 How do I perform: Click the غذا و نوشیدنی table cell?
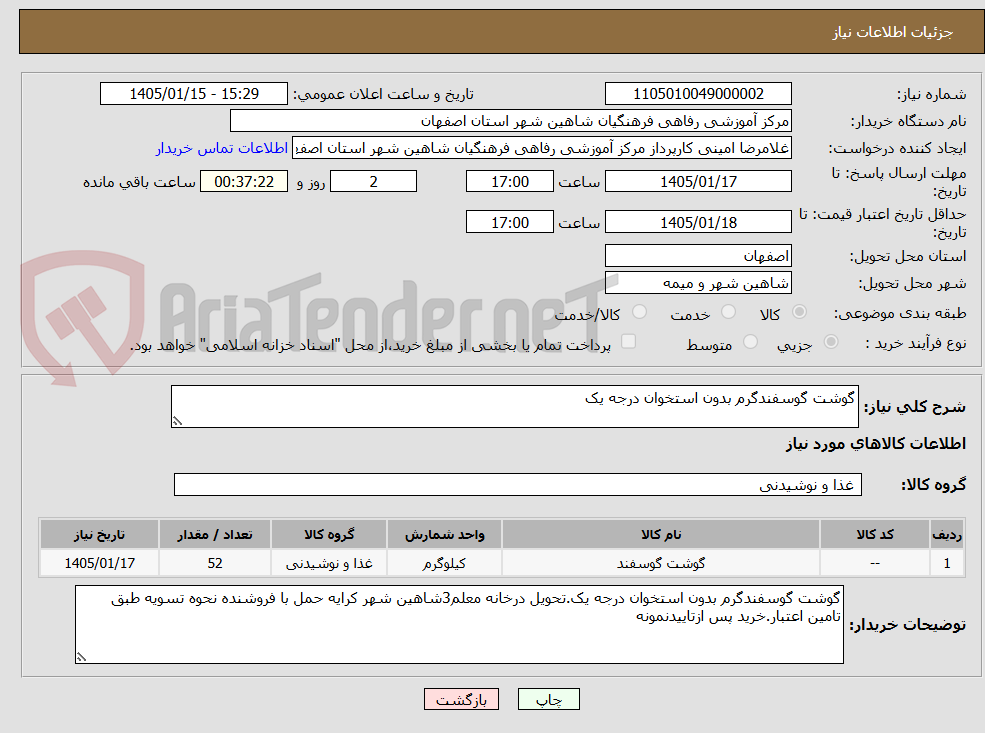pyautogui.click(x=329, y=563)
